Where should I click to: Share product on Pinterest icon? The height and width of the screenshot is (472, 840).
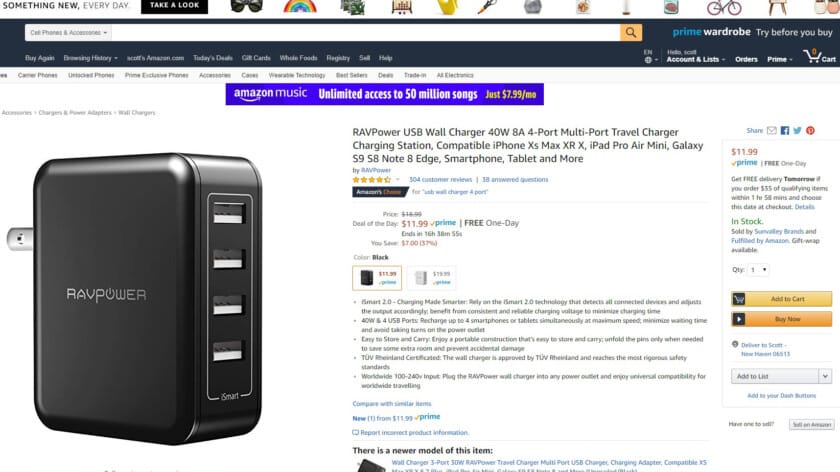(810, 131)
